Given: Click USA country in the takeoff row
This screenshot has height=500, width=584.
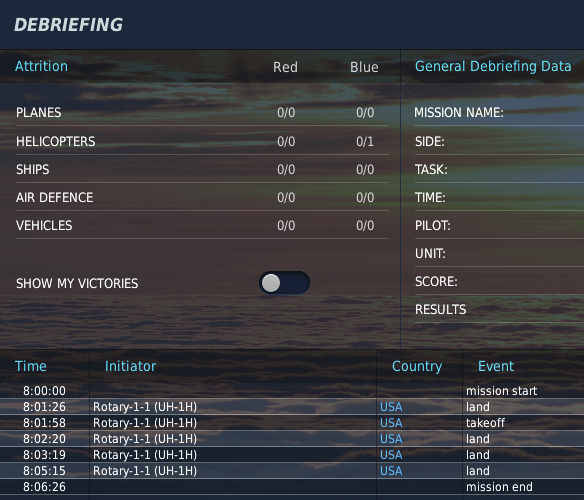Looking at the screenshot, I should [391, 423].
